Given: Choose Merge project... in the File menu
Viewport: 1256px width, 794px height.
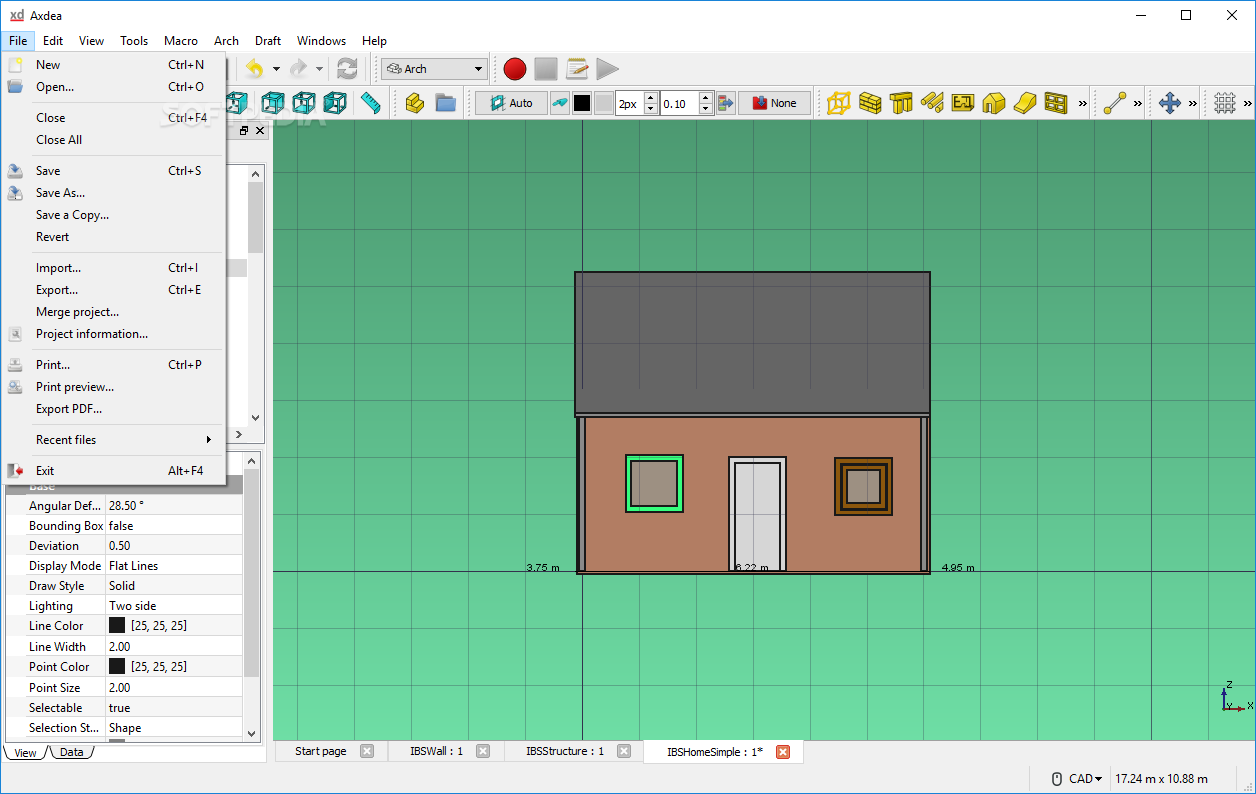Looking at the screenshot, I should tap(115, 312).
